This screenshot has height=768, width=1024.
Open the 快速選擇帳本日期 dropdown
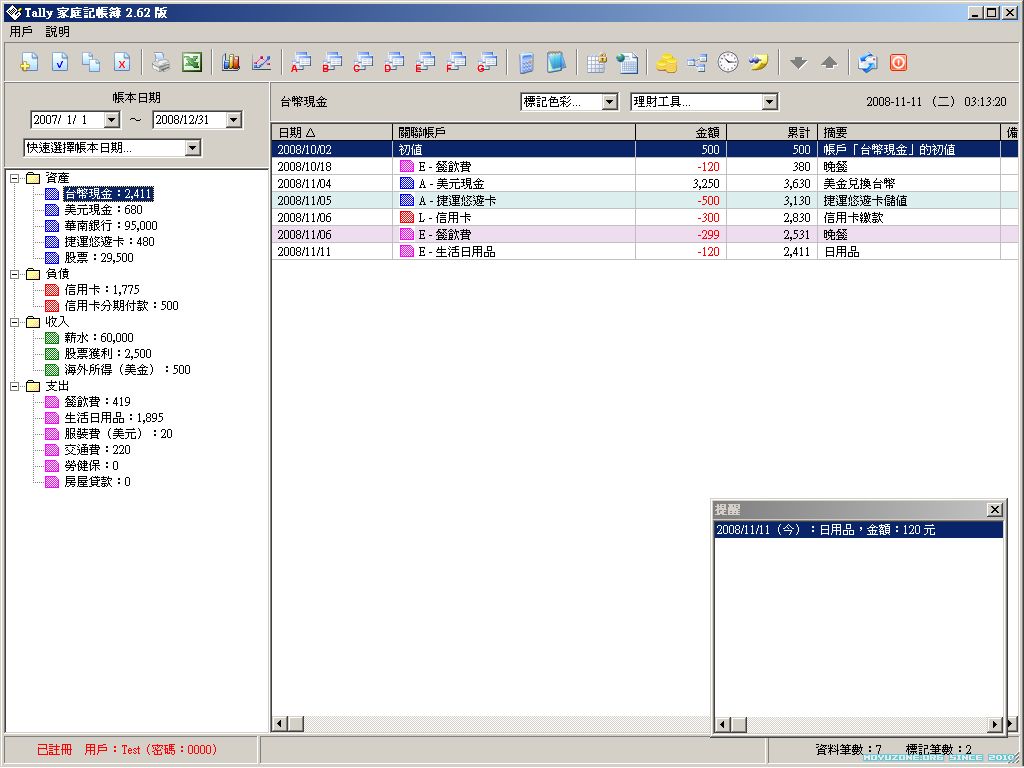click(193, 148)
